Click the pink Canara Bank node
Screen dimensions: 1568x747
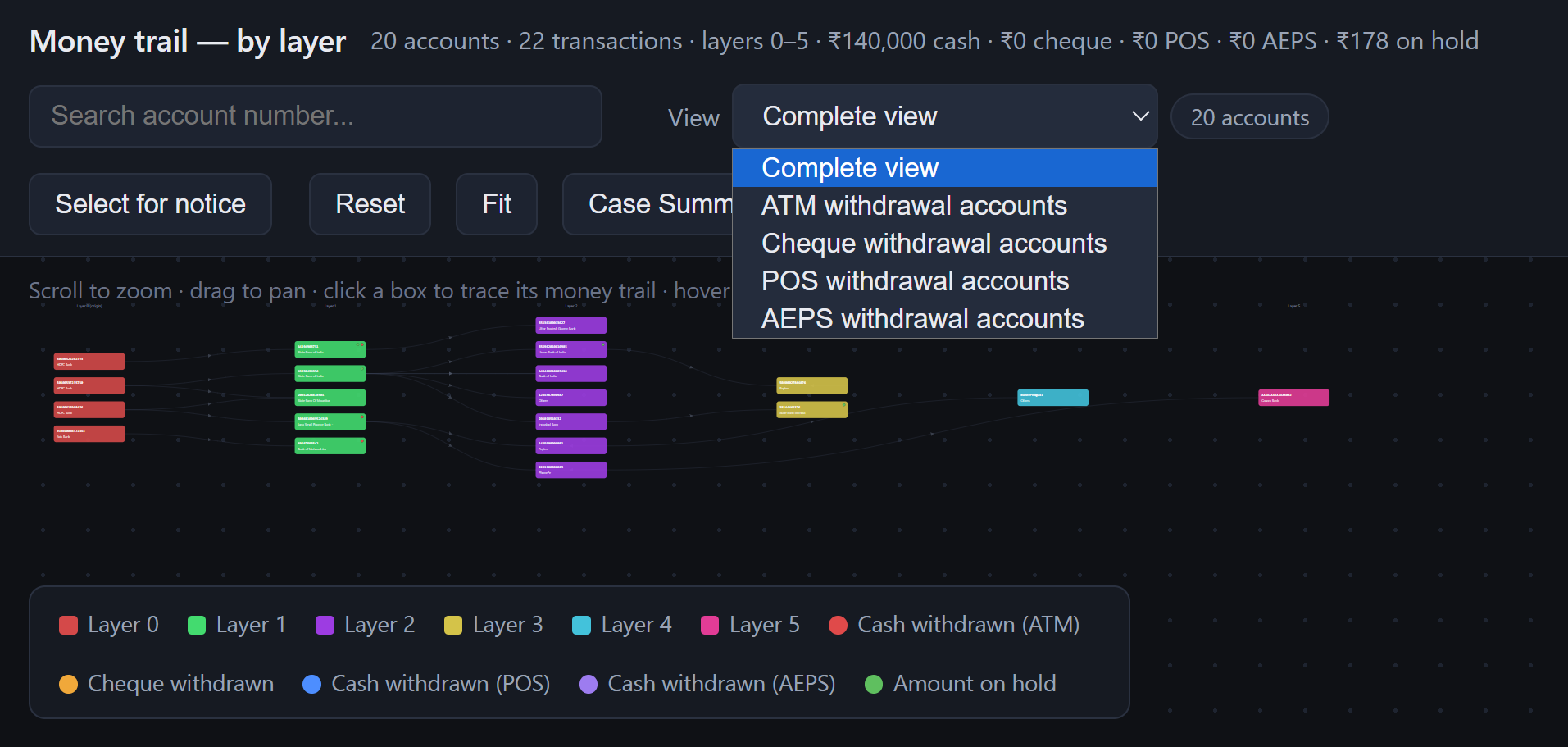click(x=1294, y=398)
